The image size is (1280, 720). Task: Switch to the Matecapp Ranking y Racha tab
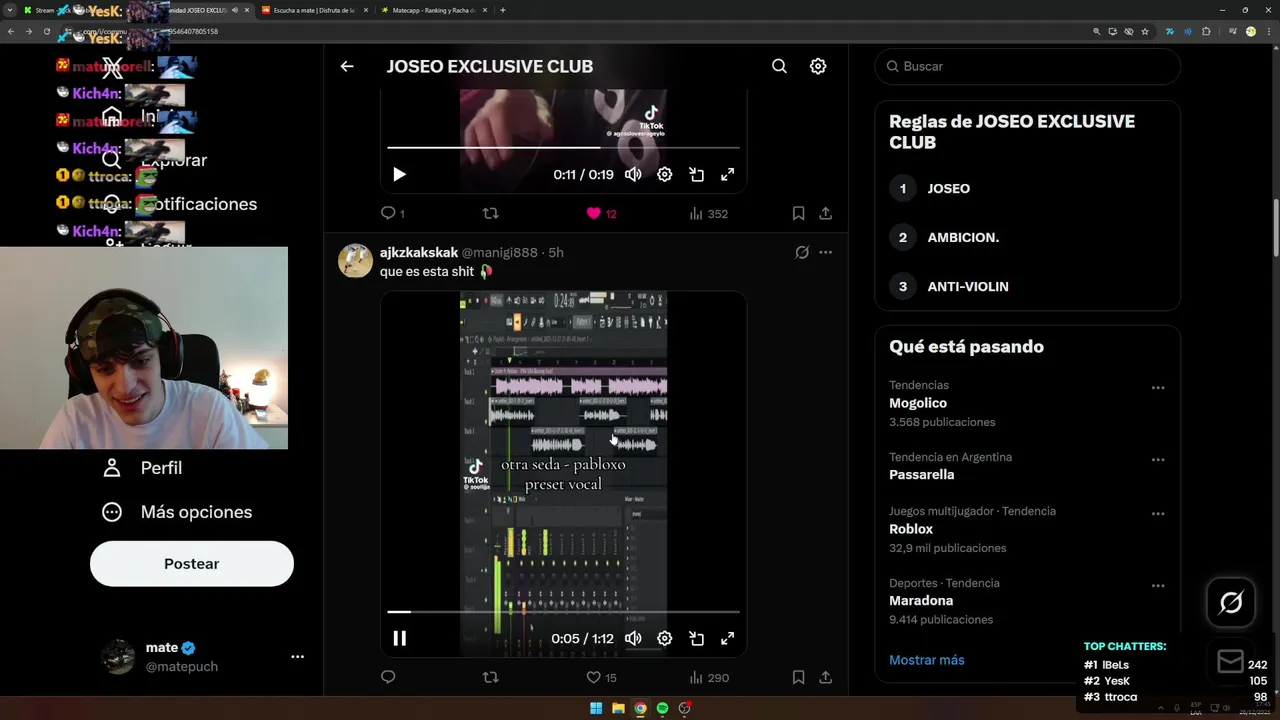pos(434,10)
